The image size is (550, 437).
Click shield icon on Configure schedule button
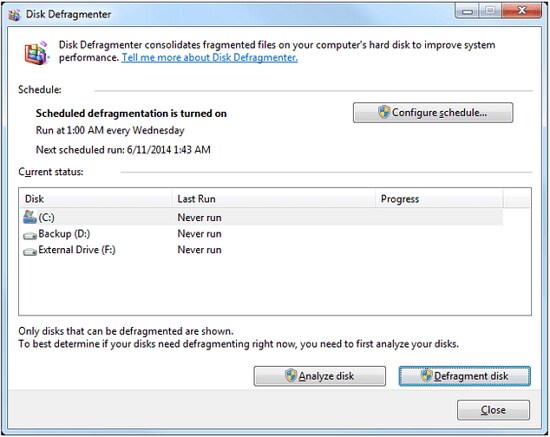click(x=384, y=112)
